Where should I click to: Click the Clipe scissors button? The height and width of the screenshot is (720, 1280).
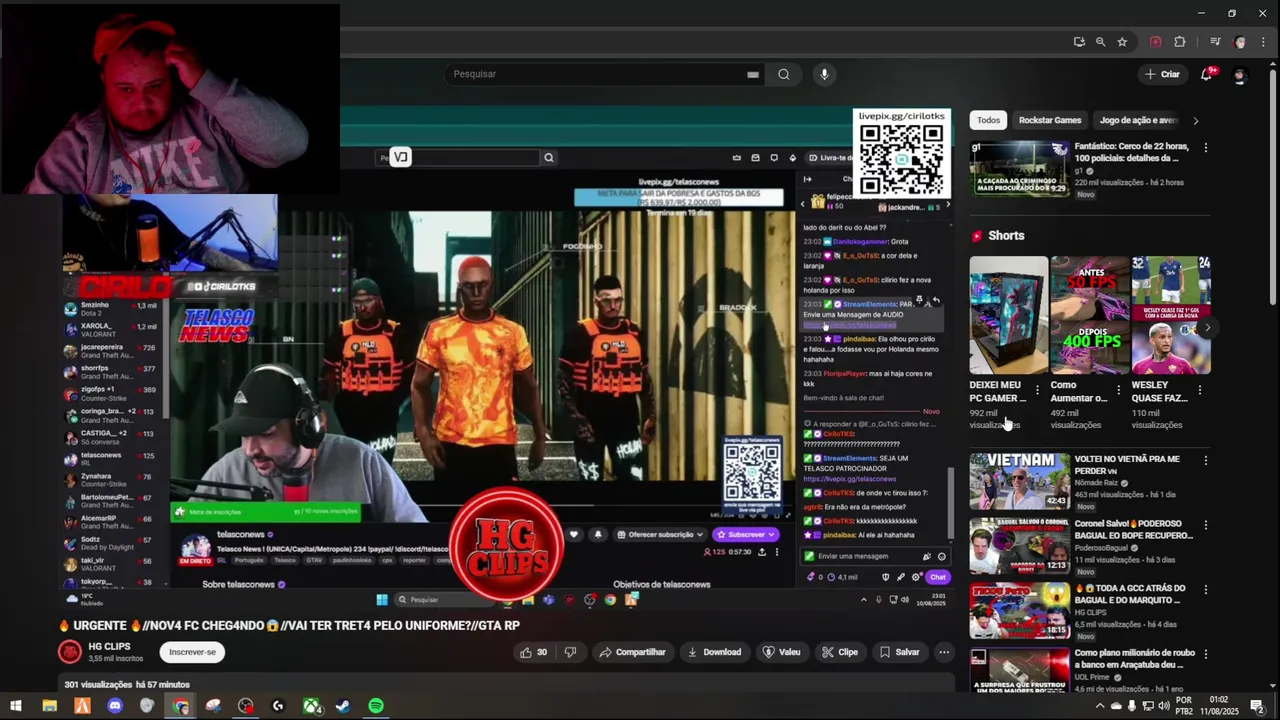click(839, 652)
